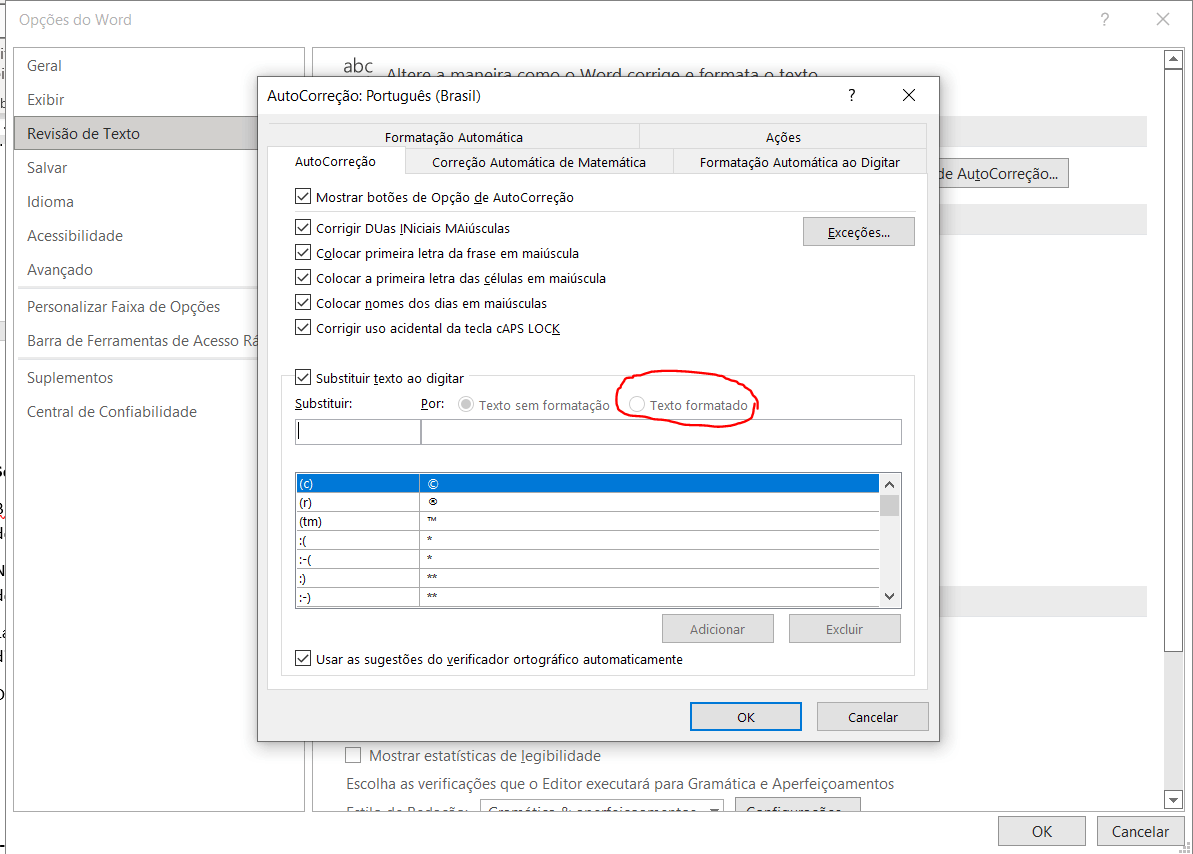The image size is (1193, 854).
Task: Confirm AutoCorreção dialog with OK
Action: tap(746, 717)
